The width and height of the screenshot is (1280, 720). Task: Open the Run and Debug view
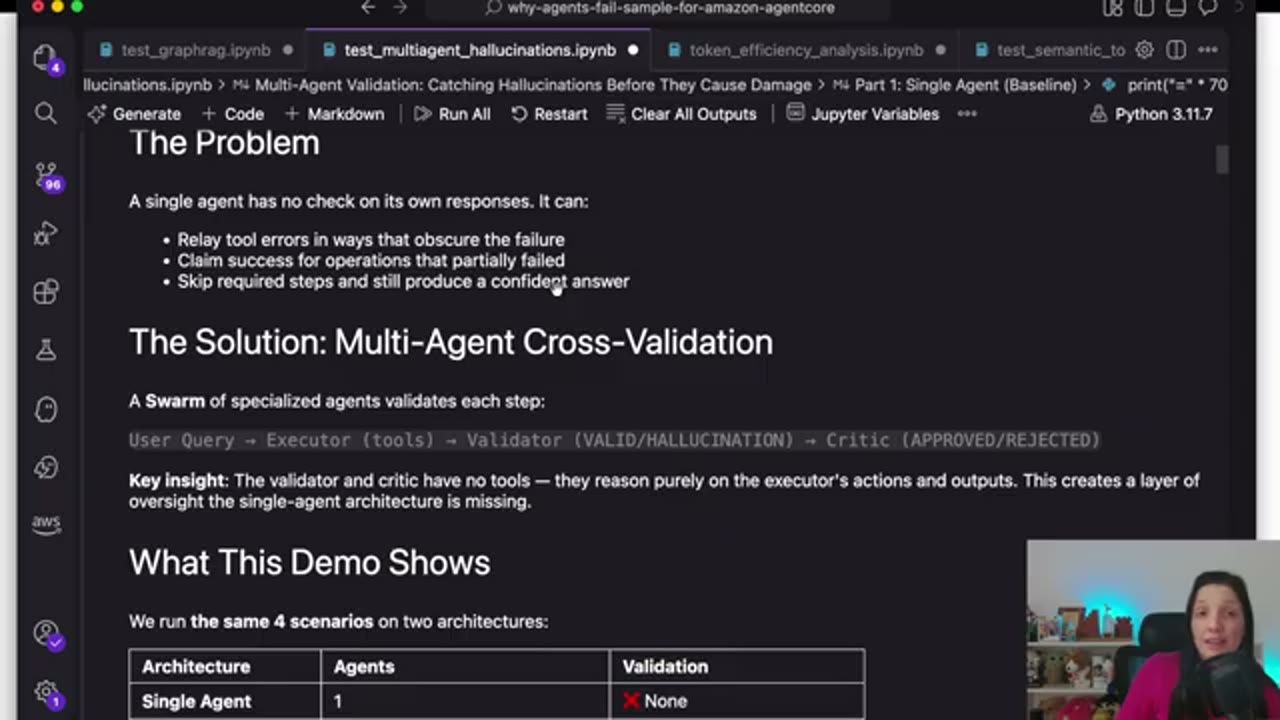pos(45,235)
